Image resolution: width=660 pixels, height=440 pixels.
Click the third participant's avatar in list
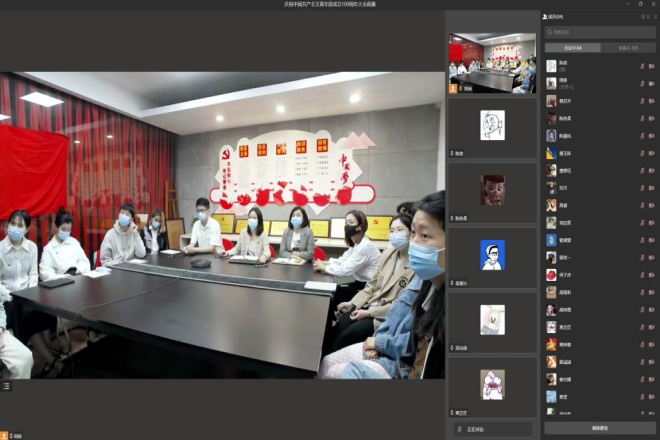point(551,100)
